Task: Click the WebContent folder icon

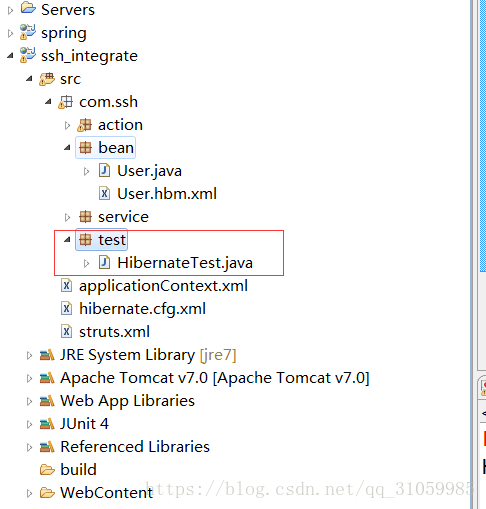Action: pyautogui.click(x=47, y=493)
